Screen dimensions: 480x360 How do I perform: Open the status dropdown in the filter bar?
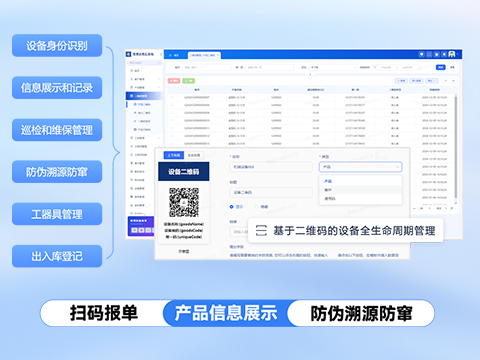pos(333,67)
